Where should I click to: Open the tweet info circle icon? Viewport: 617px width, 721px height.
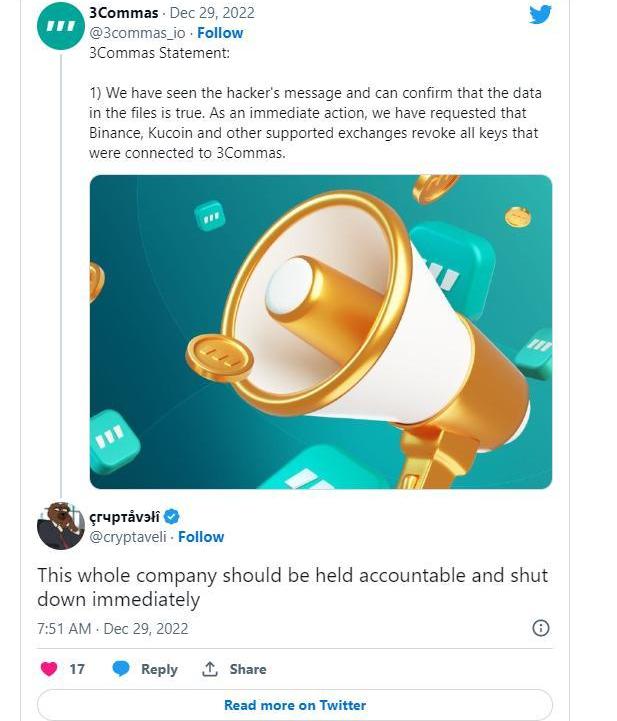[x=540, y=628]
